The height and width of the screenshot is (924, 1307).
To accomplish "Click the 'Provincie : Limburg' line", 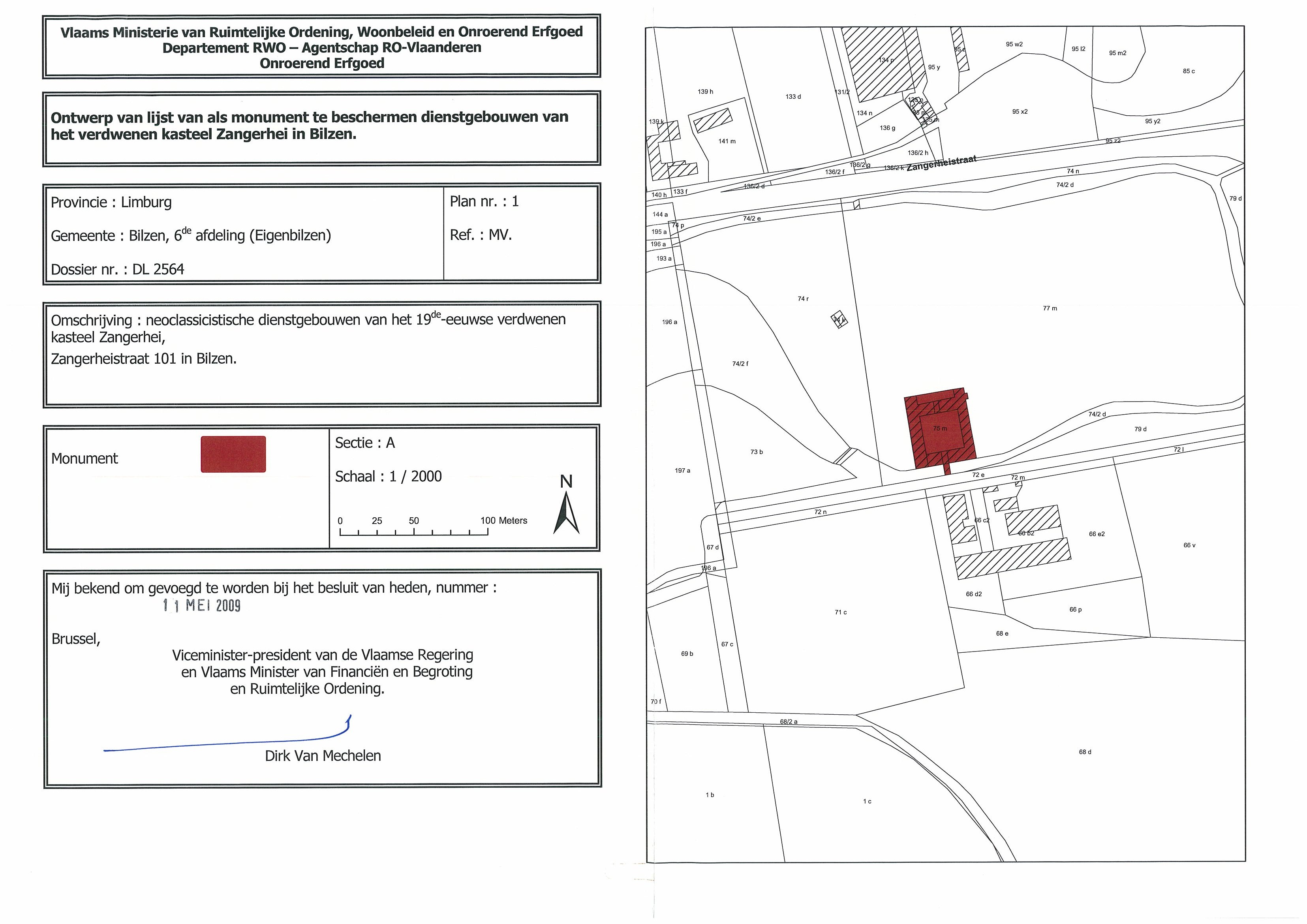I will tap(111, 202).
